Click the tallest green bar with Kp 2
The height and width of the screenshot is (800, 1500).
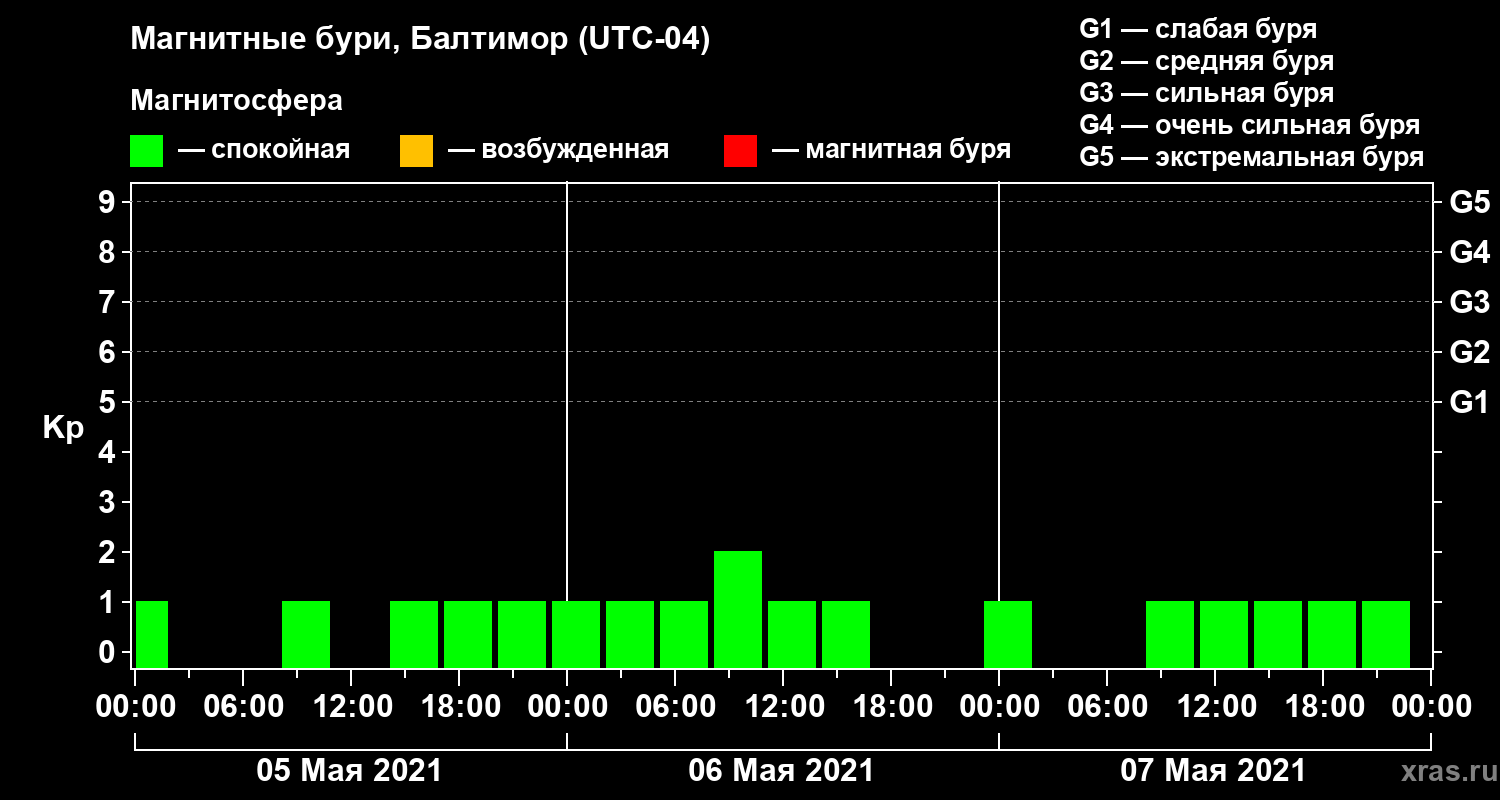coord(738,609)
